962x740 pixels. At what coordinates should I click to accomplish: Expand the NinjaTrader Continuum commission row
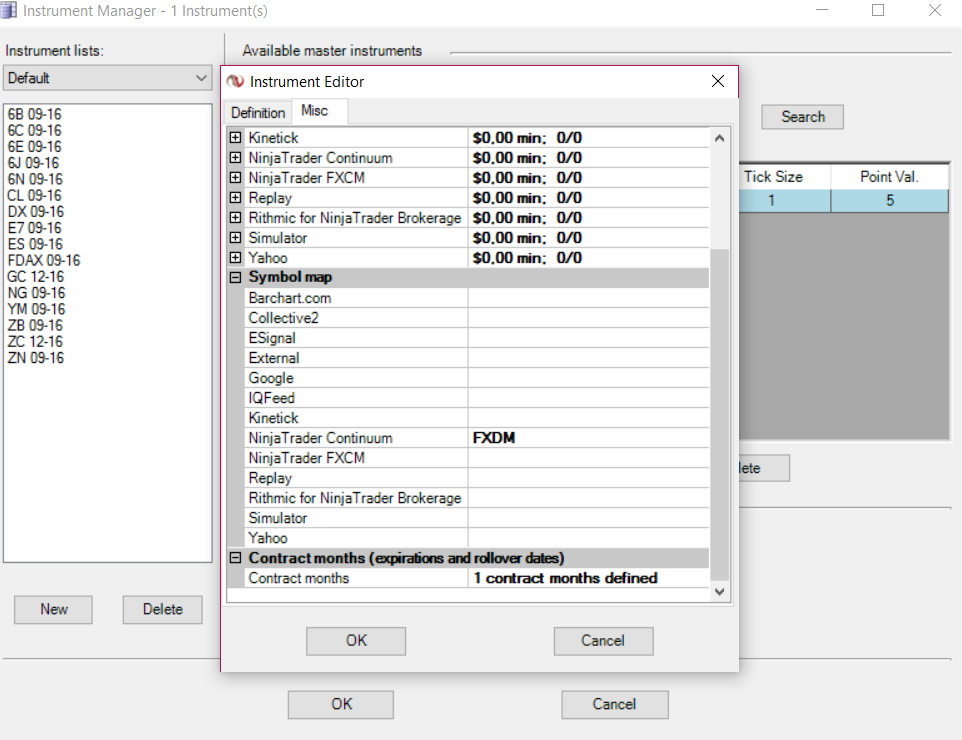point(235,158)
